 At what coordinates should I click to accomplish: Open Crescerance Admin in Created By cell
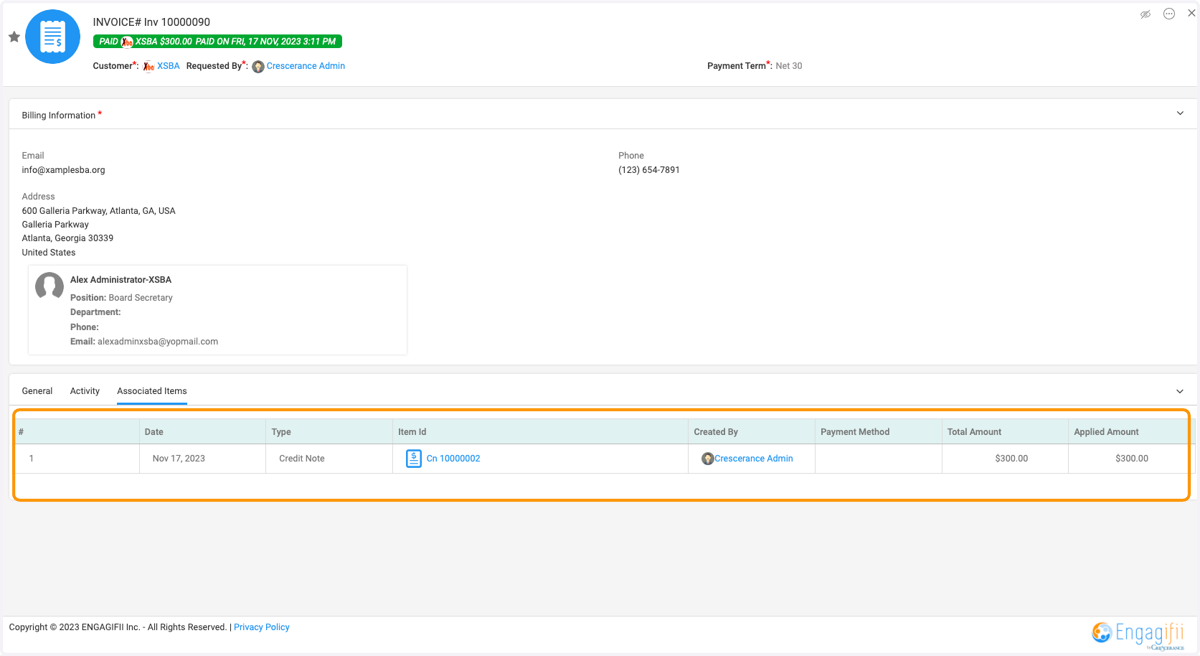click(753, 458)
